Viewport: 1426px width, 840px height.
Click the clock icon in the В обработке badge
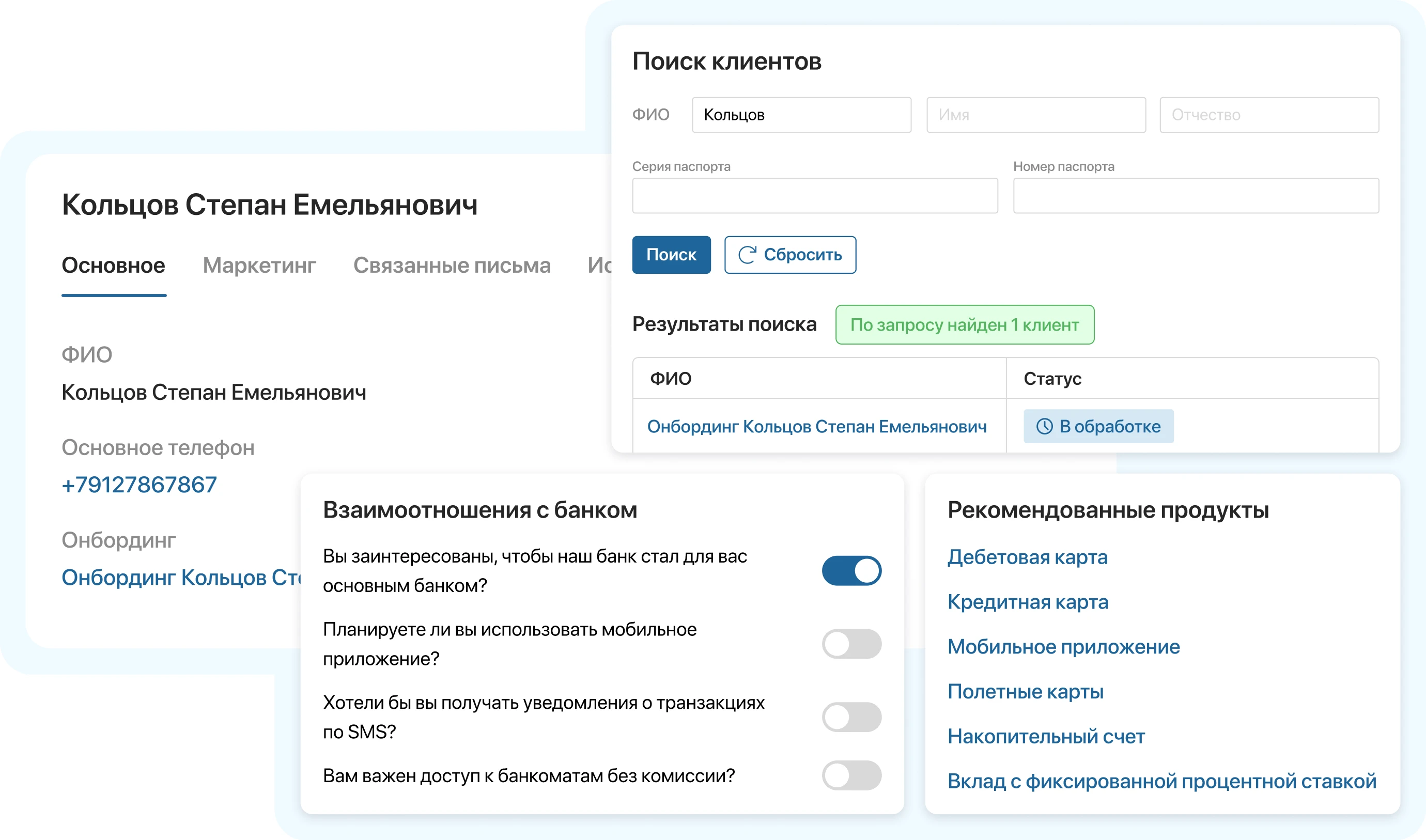point(1044,426)
